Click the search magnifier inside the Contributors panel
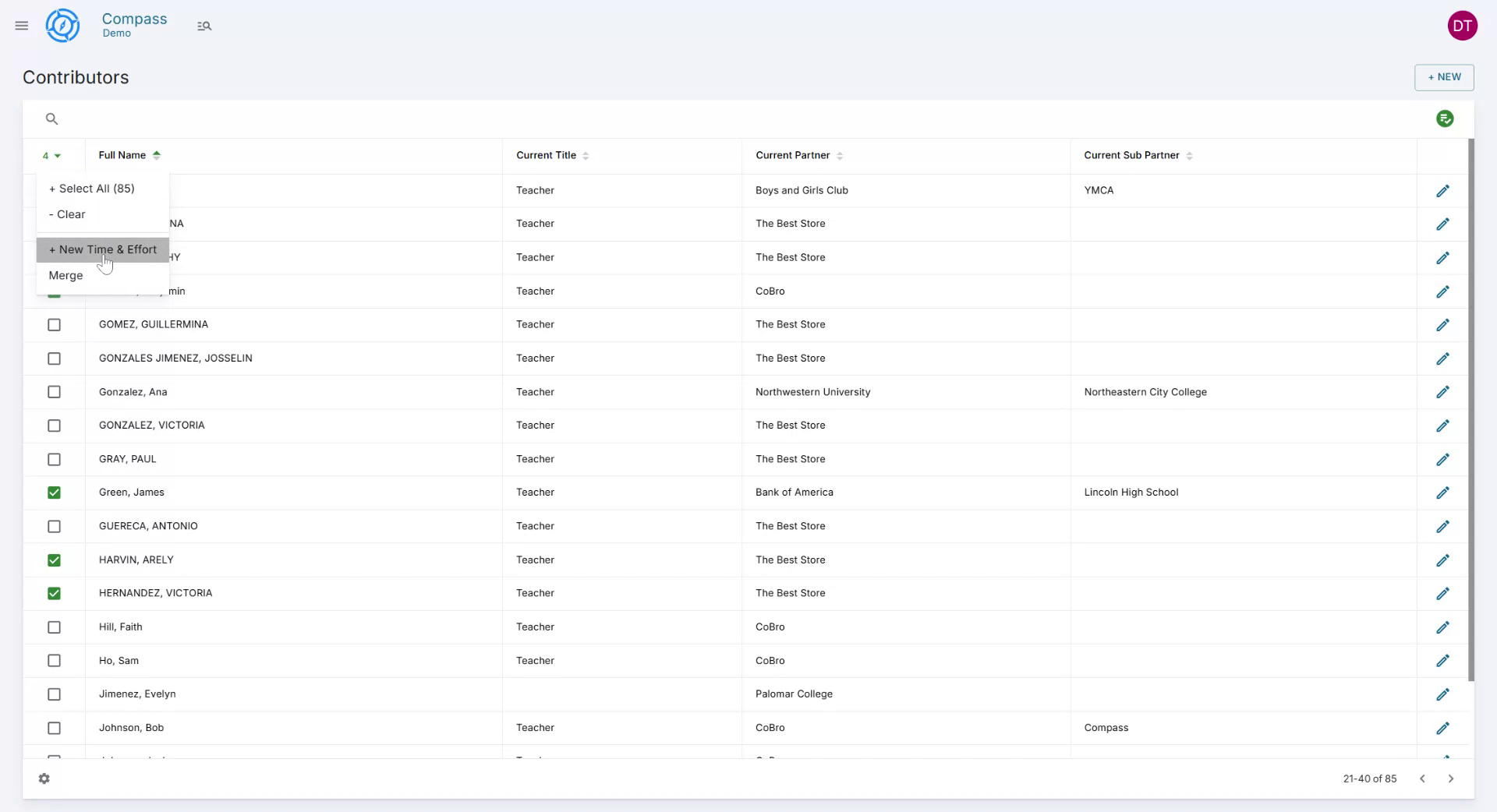The image size is (1497, 812). click(x=51, y=118)
